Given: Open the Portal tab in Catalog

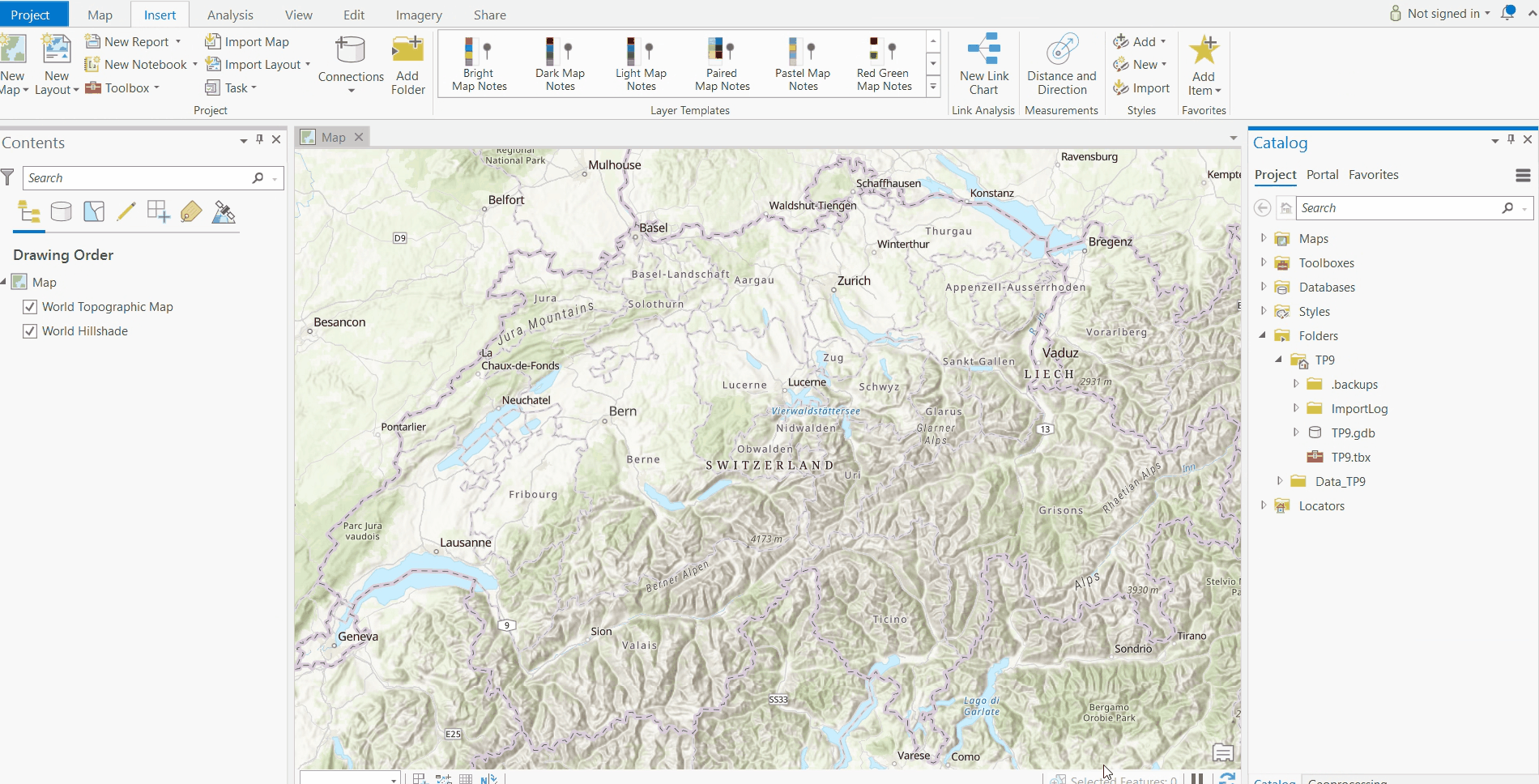Looking at the screenshot, I should tap(1322, 175).
